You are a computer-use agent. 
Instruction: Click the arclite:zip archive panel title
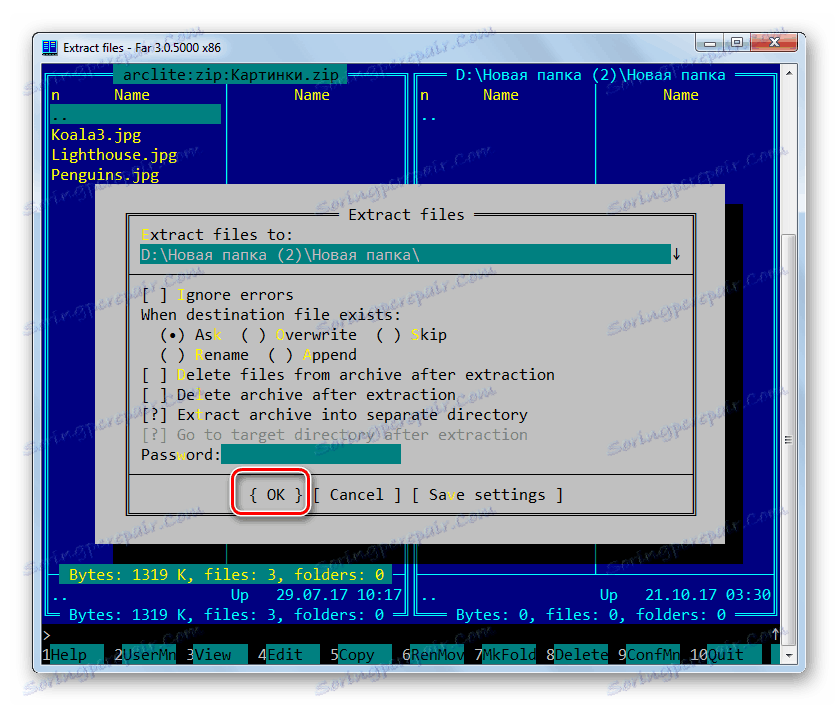(x=231, y=74)
